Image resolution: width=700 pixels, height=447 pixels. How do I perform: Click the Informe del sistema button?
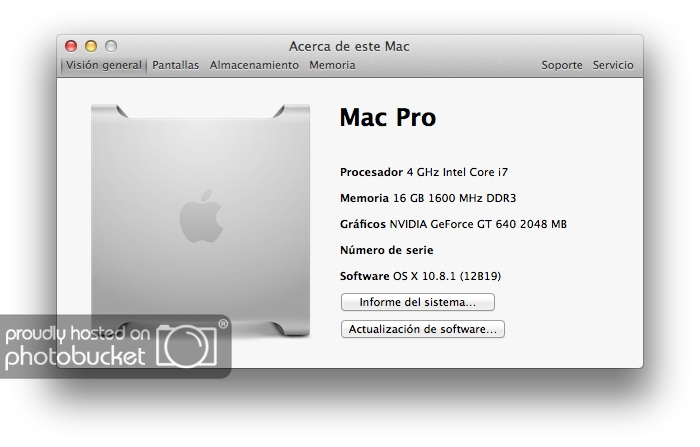tap(417, 302)
